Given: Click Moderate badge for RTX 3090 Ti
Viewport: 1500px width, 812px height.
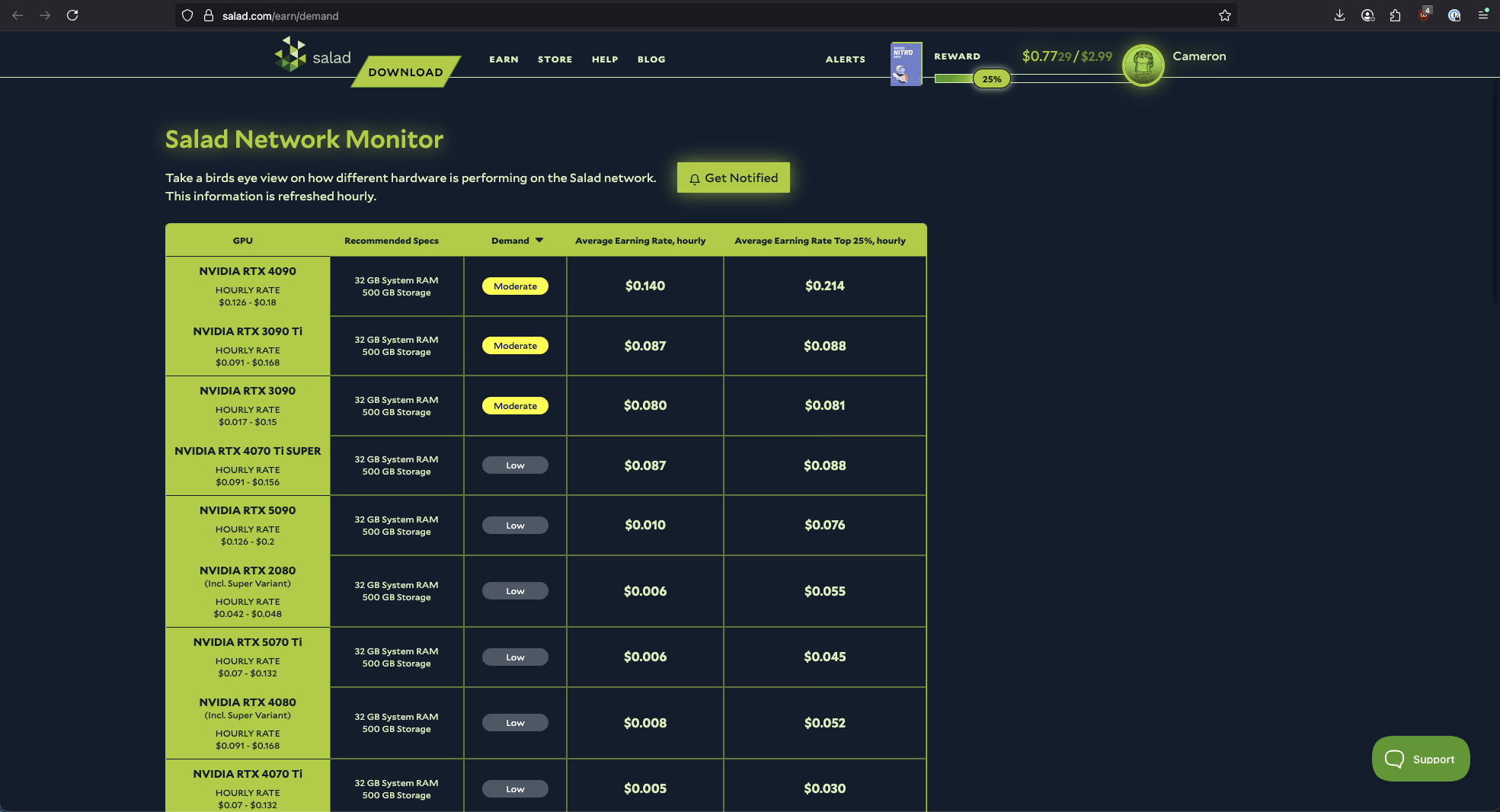Looking at the screenshot, I should click(515, 346).
